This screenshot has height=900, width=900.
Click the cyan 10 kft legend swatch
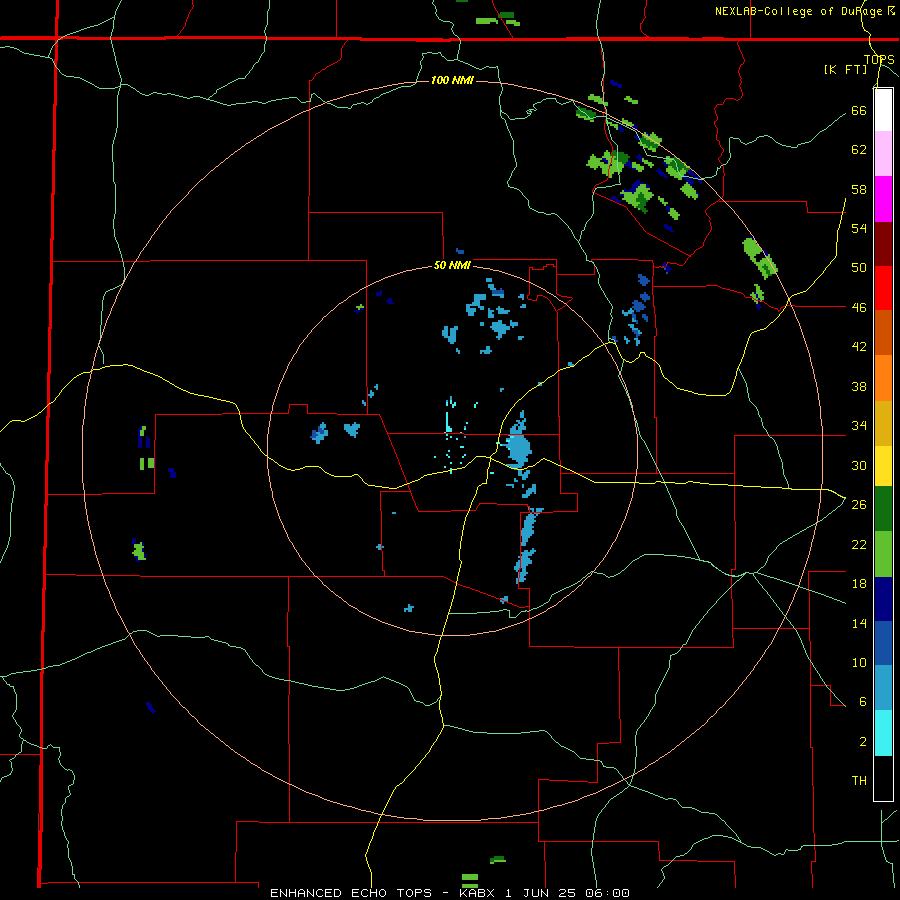click(x=883, y=733)
